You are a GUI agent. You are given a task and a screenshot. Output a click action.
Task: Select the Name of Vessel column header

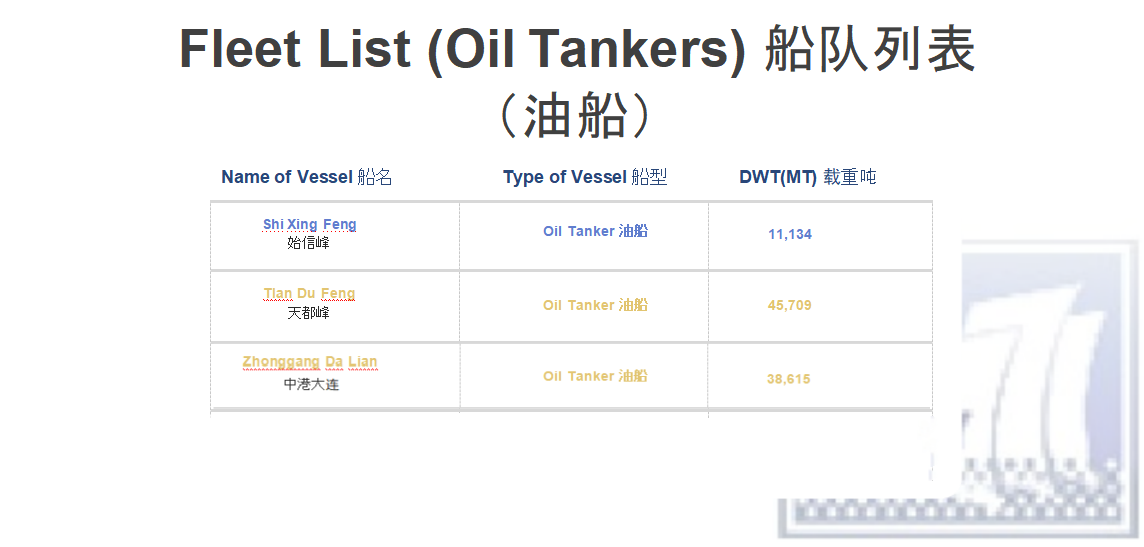click(x=306, y=176)
